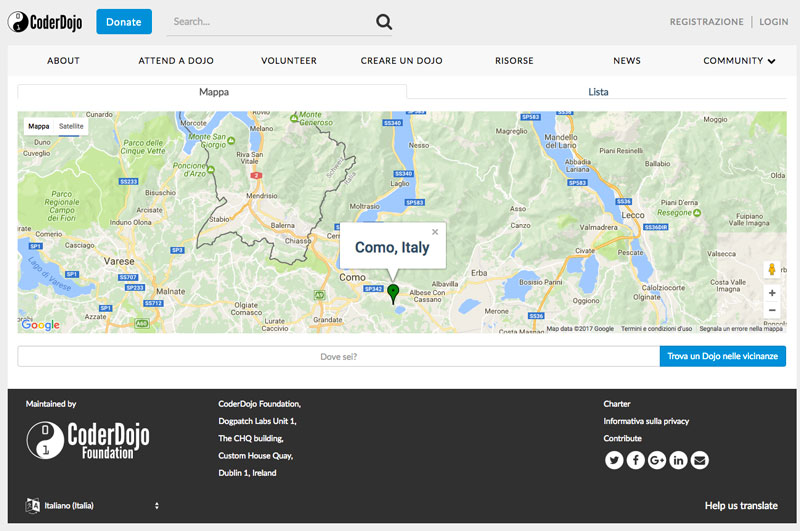Open the Facebook social icon
Screen dimensions: 800x531
point(635,460)
